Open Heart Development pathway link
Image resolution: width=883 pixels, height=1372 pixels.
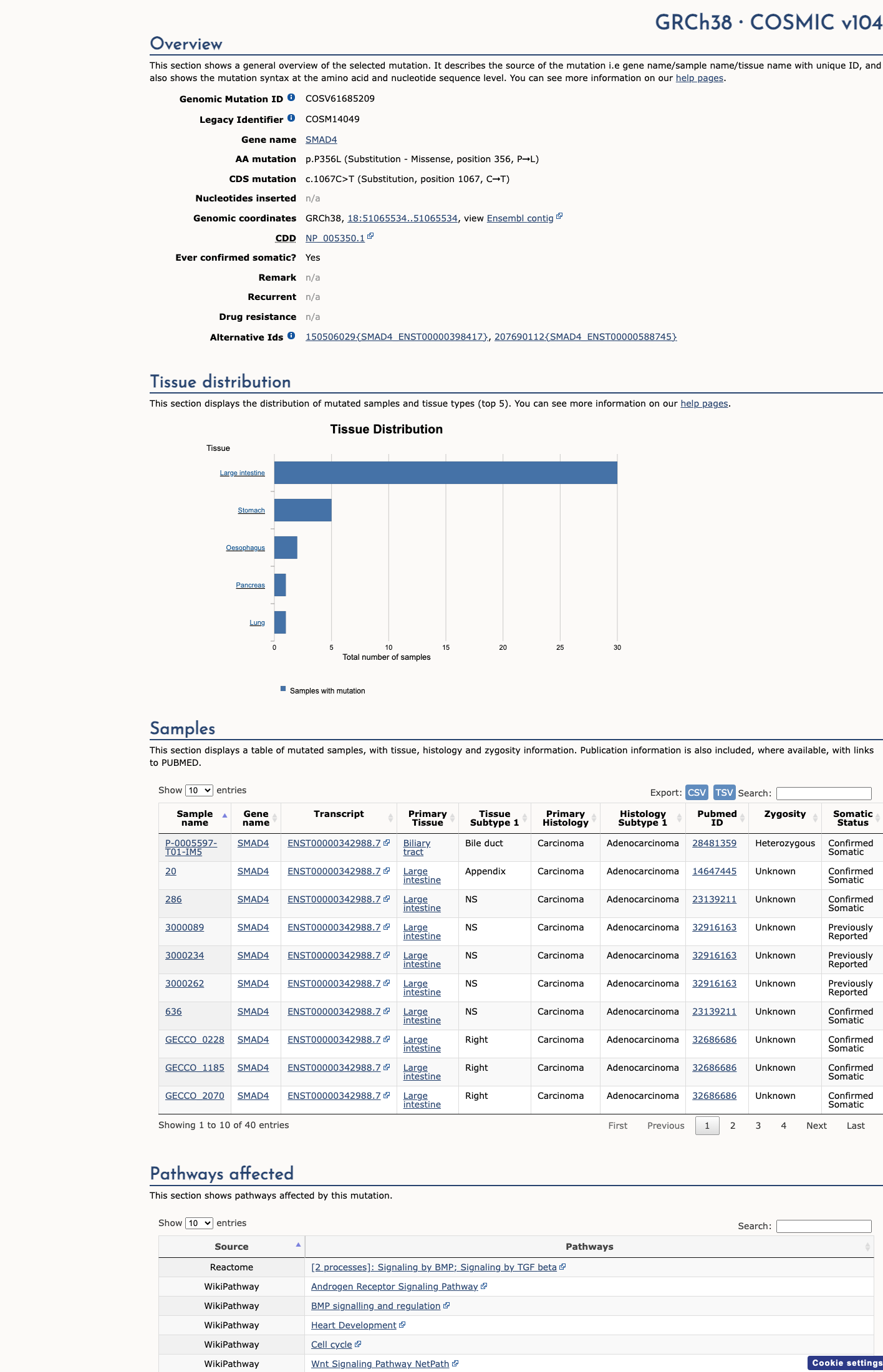coord(354,1325)
